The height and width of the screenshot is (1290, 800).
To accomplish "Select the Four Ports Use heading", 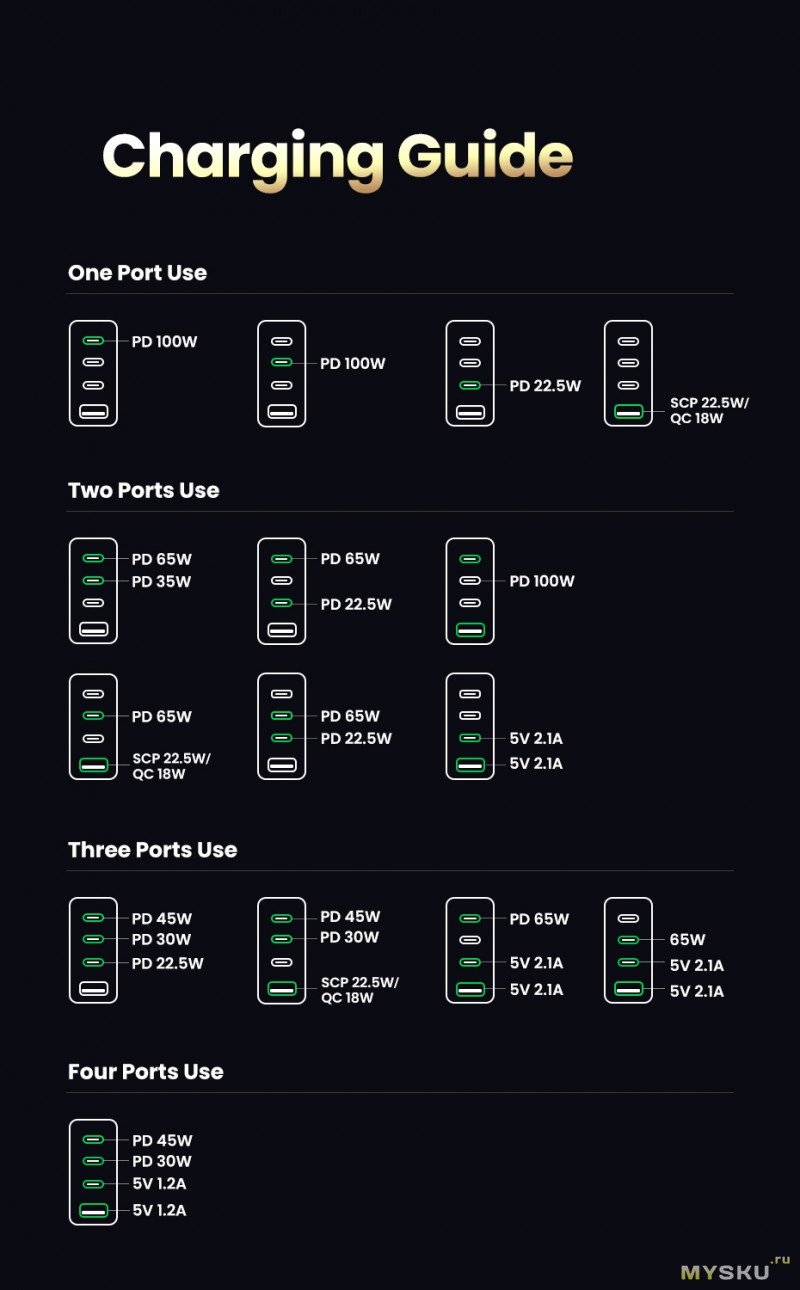I will tap(145, 1072).
